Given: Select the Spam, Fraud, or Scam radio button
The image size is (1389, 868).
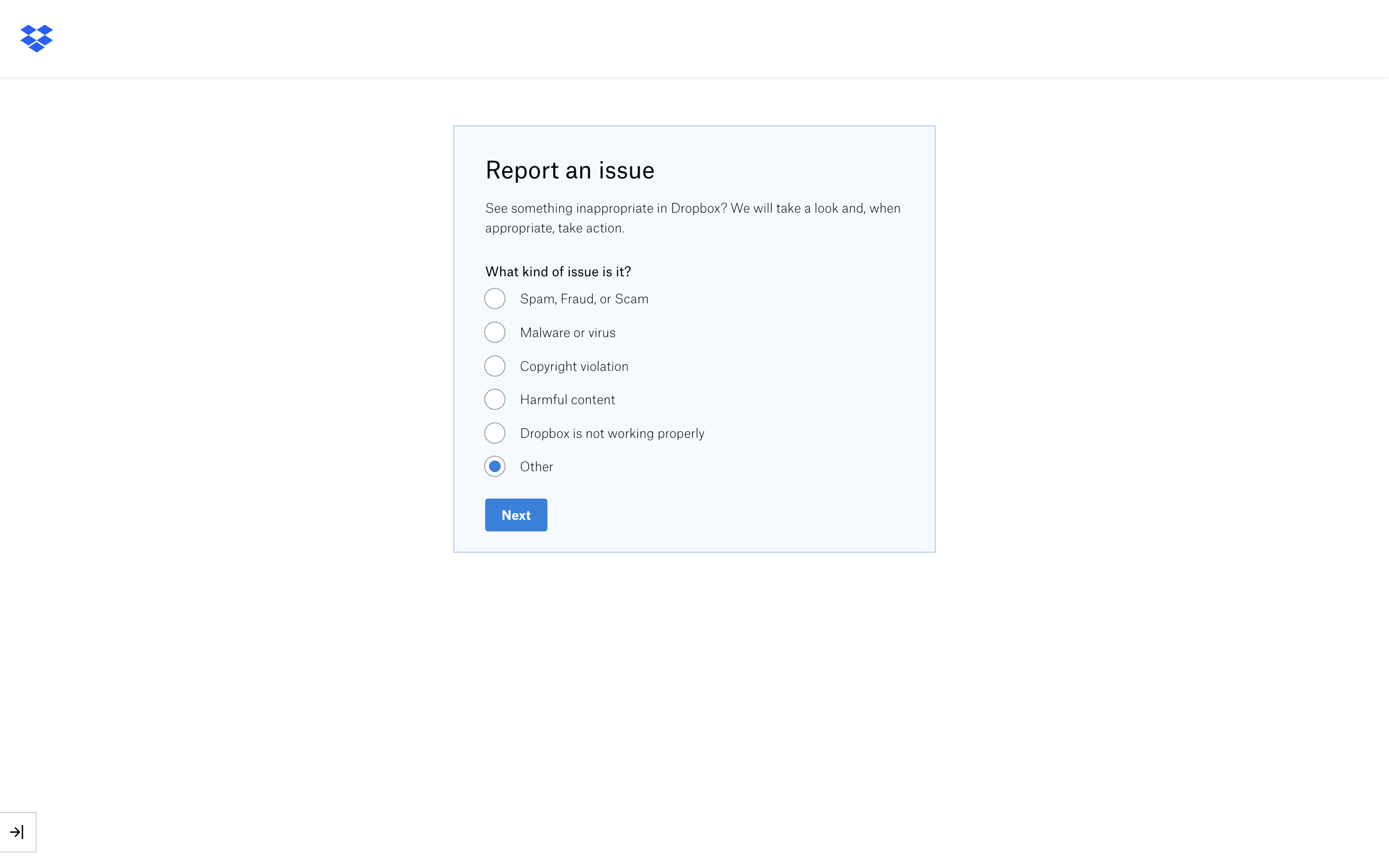Looking at the screenshot, I should tap(495, 298).
